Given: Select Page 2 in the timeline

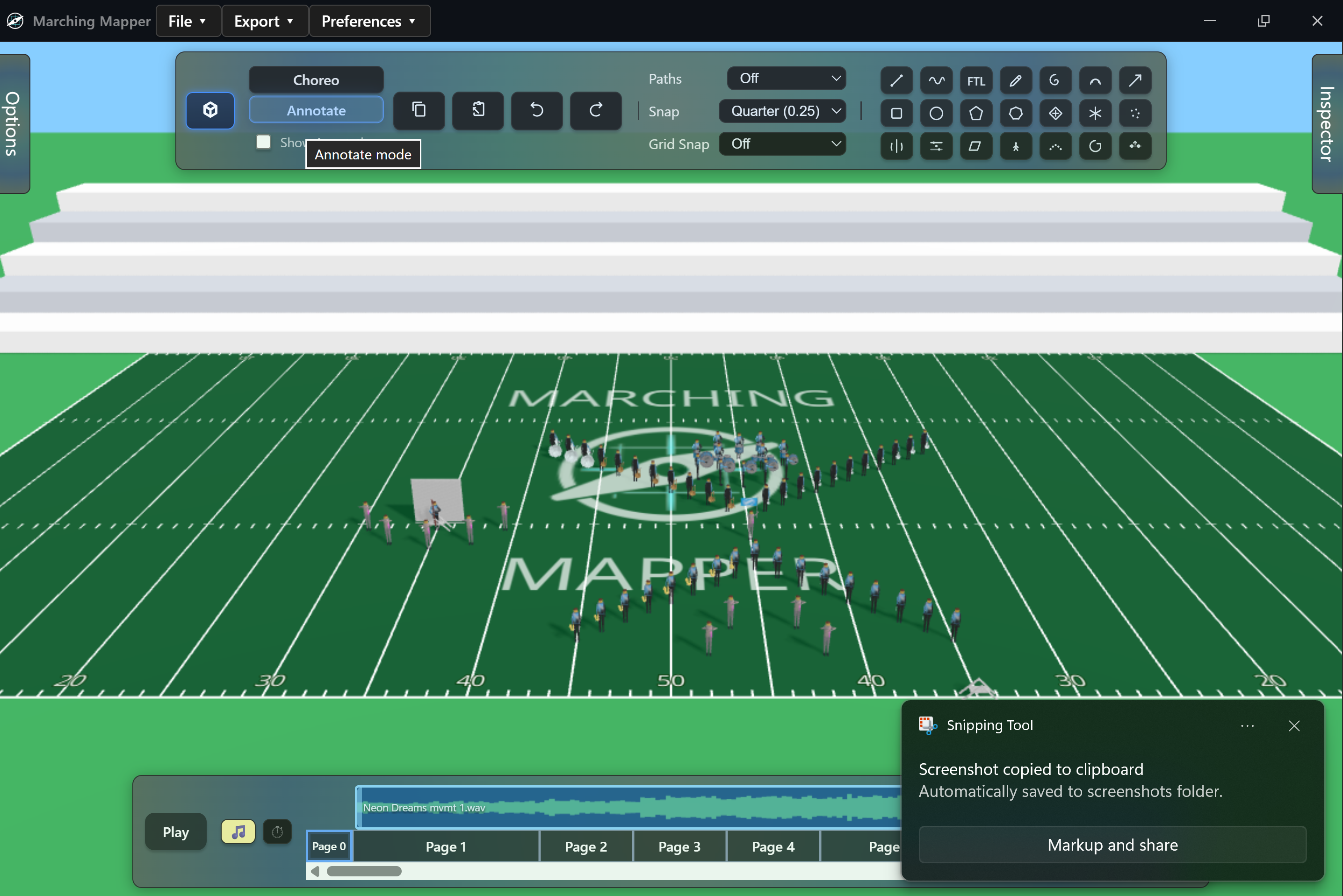Looking at the screenshot, I should pos(586,847).
